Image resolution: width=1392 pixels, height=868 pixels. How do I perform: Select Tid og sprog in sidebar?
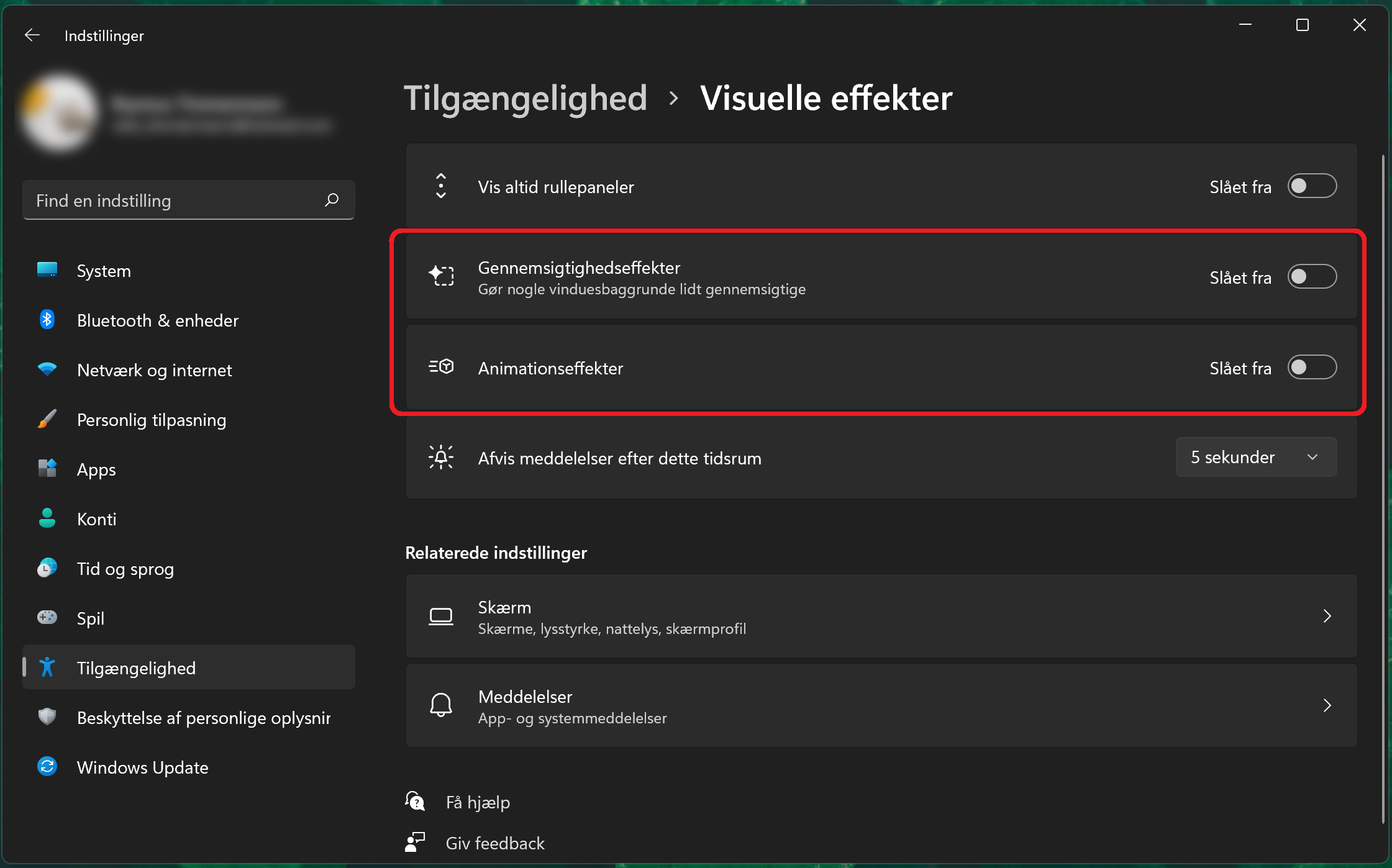[x=189, y=569]
